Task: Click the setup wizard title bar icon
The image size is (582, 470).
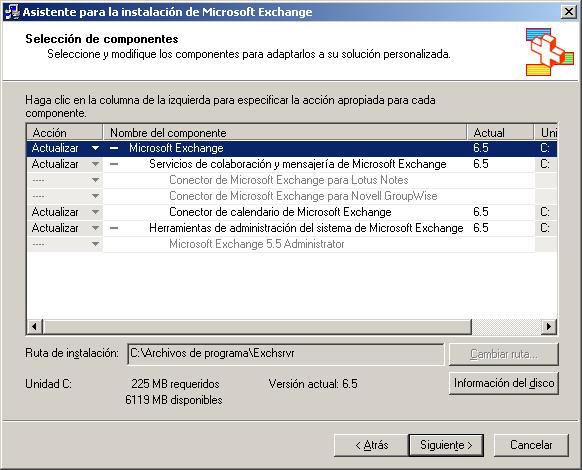Action: coord(12,12)
